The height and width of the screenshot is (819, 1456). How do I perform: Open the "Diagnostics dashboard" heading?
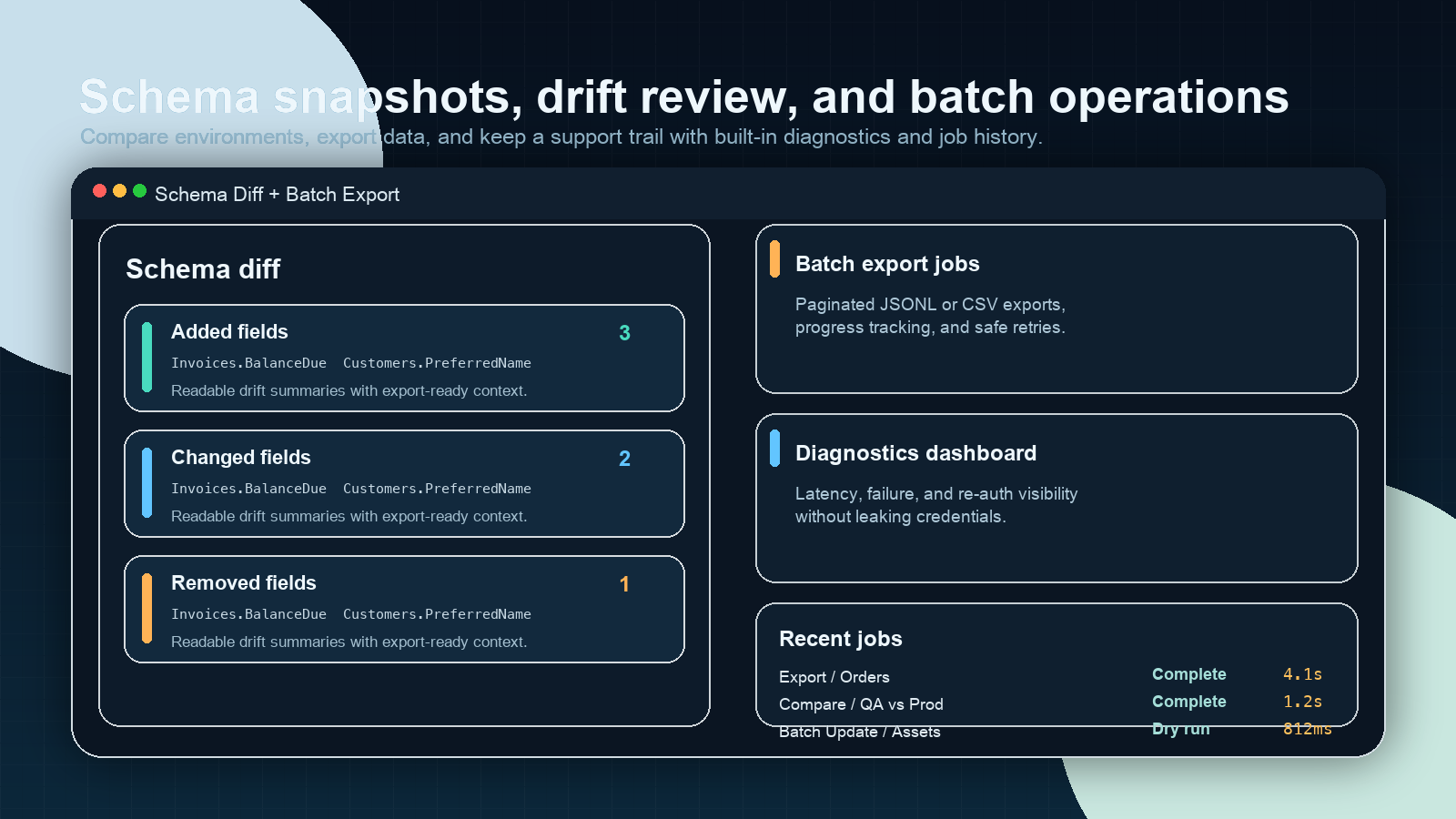click(915, 453)
